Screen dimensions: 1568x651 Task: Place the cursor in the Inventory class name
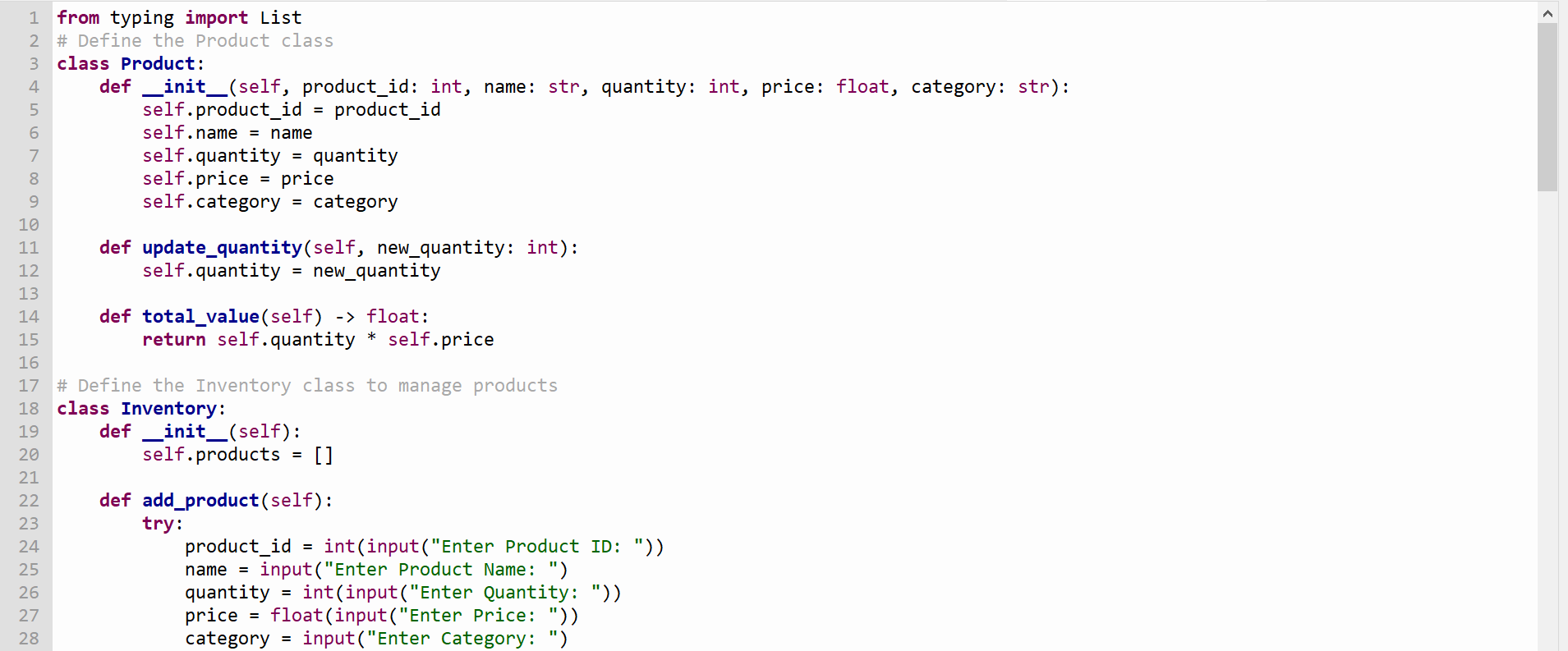(168, 409)
